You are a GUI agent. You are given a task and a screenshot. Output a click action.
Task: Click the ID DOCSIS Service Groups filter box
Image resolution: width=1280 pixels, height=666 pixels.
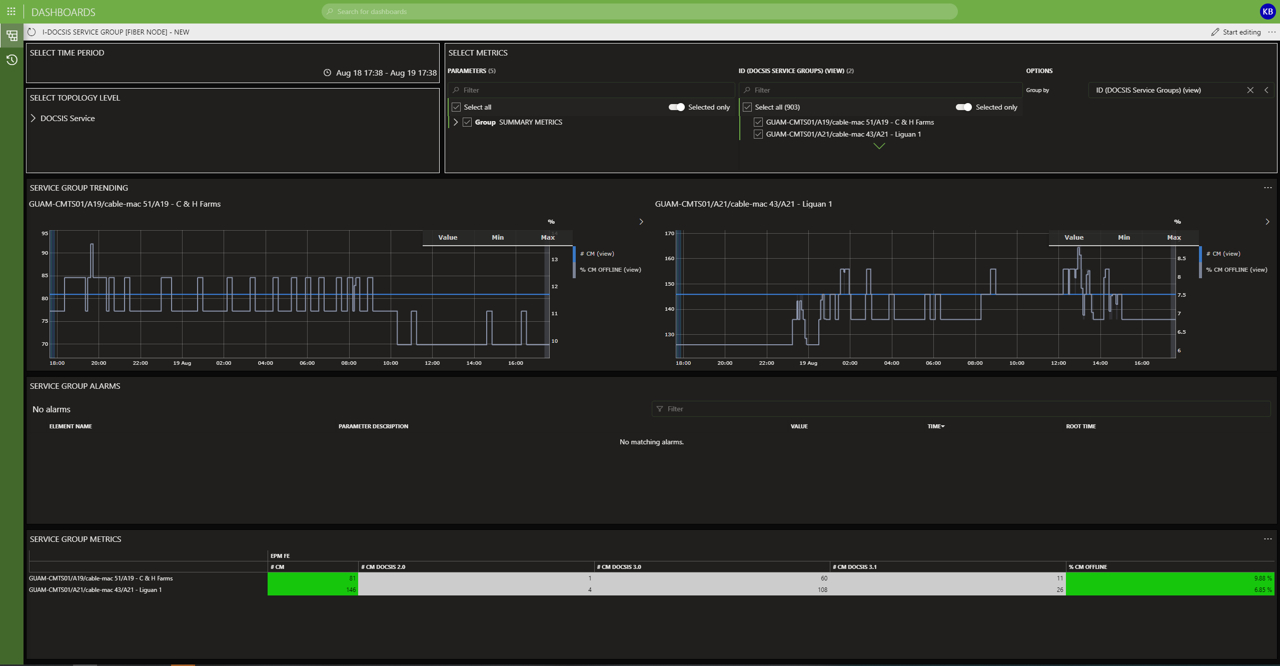pos(879,90)
